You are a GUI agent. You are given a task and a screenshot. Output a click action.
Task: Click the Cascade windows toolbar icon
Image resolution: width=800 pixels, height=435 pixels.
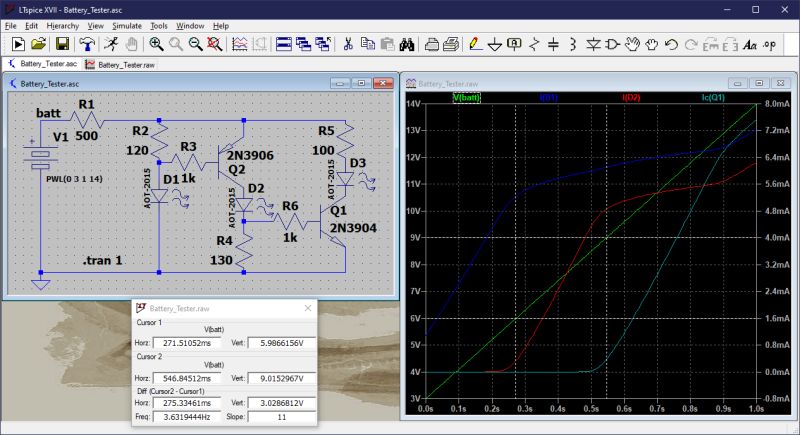pos(323,44)
